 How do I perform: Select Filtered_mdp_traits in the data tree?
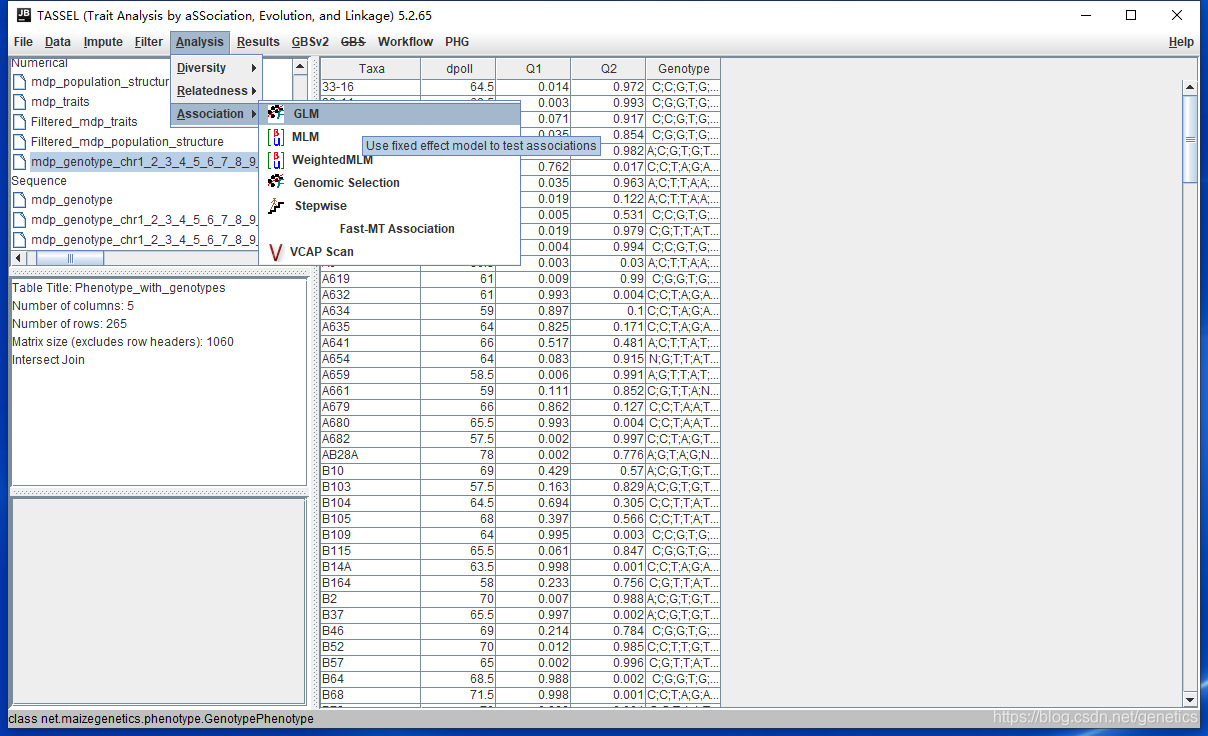[84, 122]
